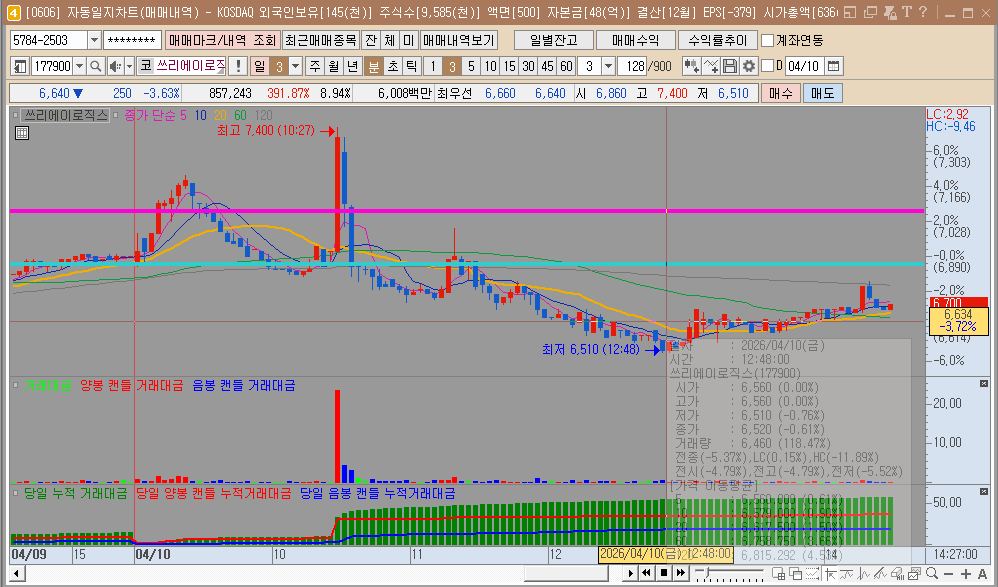
Task: Toggle the 월 (monthly) chart period button
Action: point(334,66)
